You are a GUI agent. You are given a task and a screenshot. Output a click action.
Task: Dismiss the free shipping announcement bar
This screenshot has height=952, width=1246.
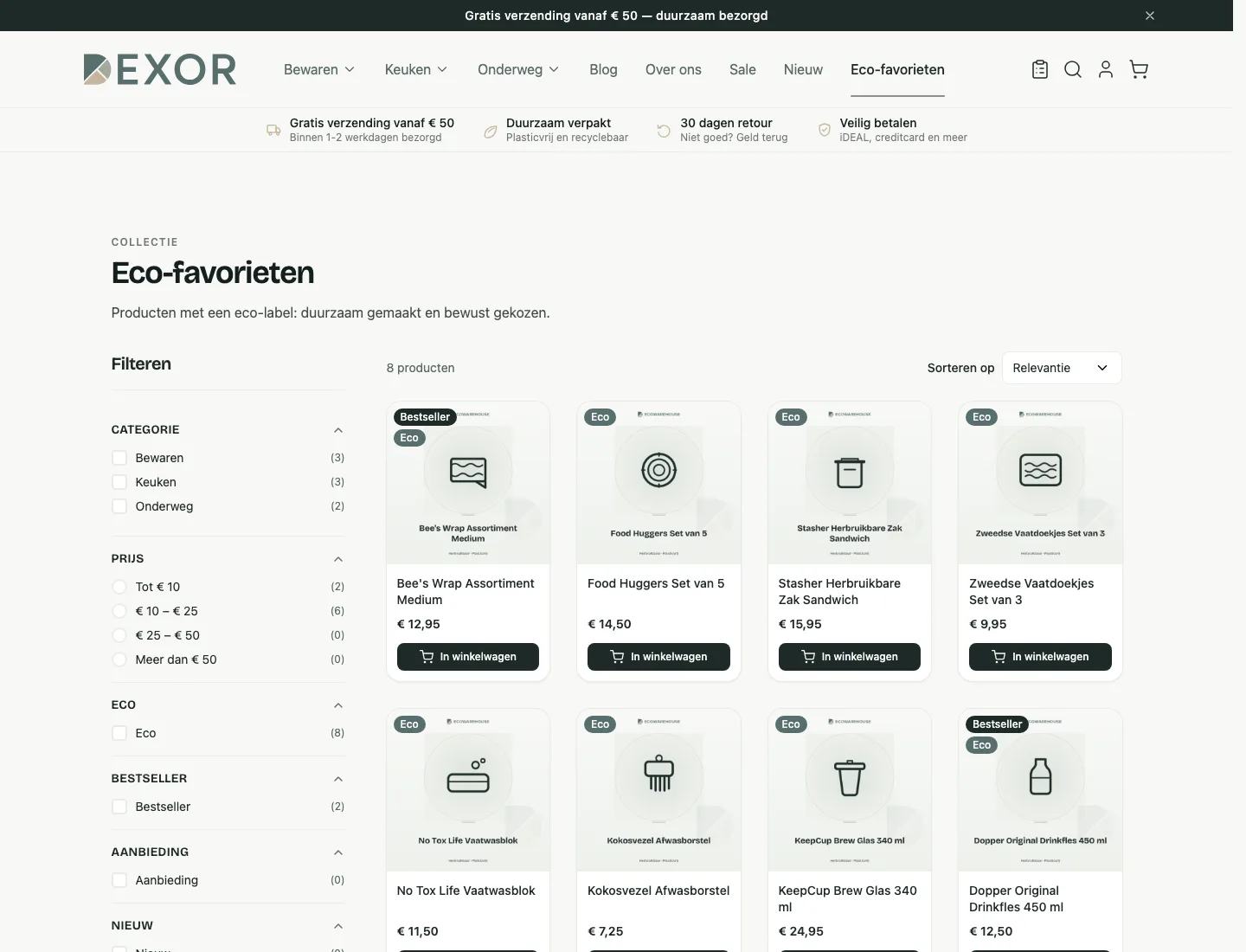1150,16
